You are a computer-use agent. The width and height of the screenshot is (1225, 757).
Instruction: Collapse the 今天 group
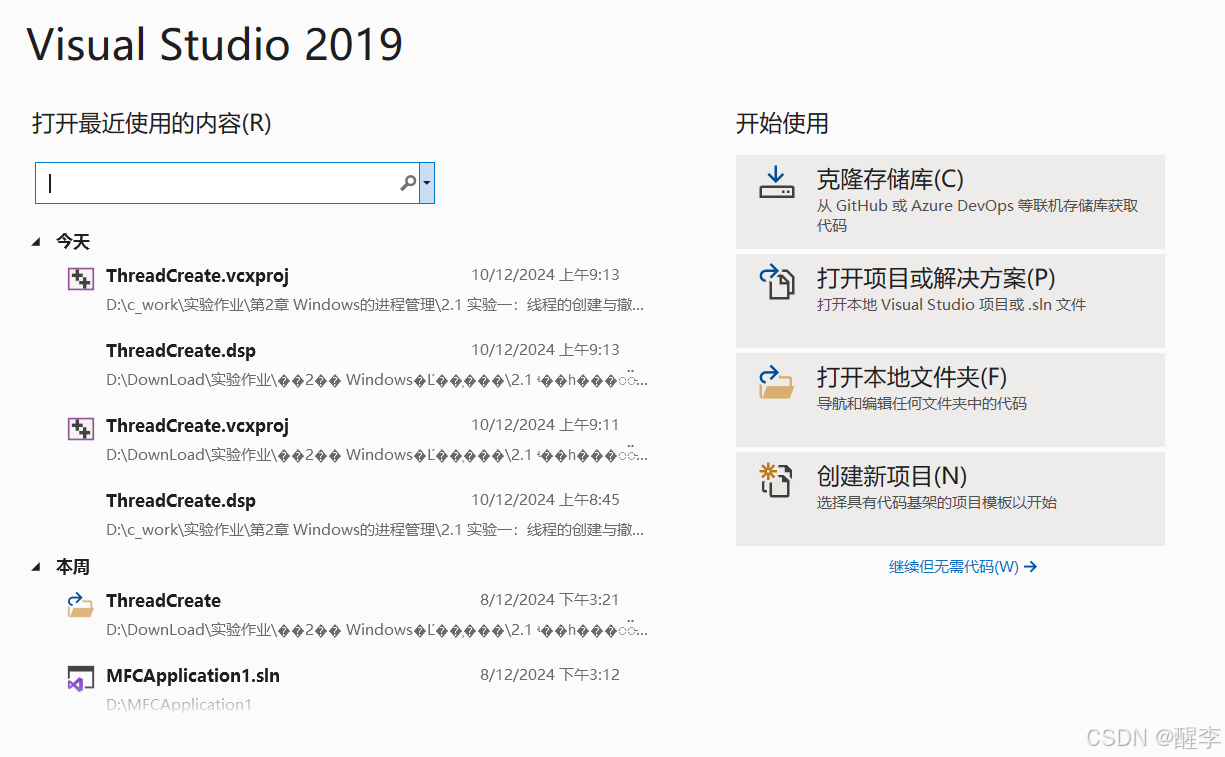click(x=37, y=241)
